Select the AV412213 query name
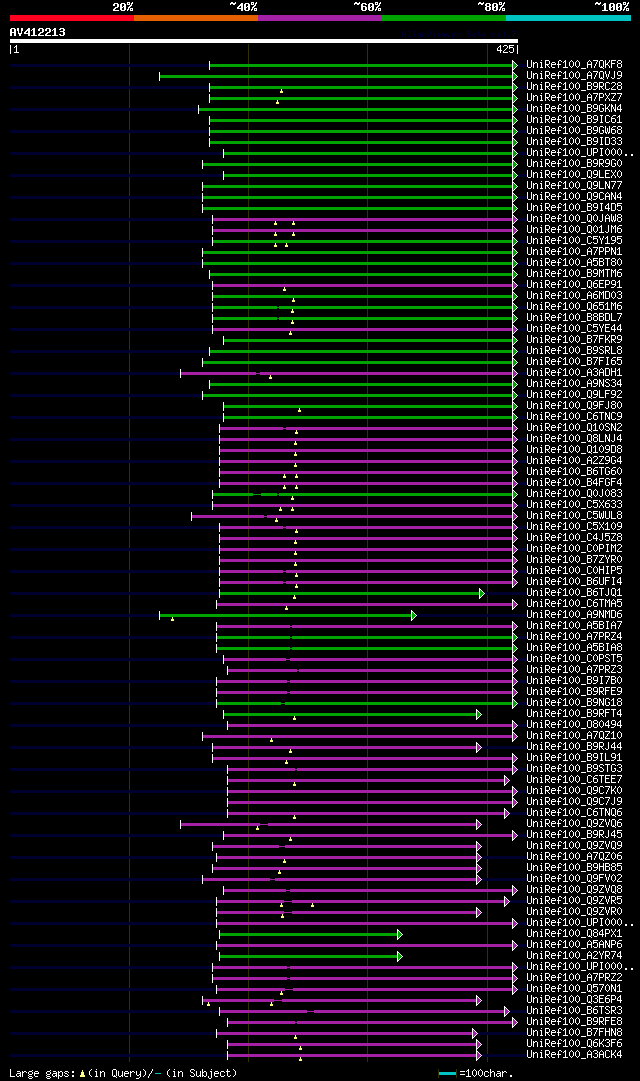This screenshot has width=640, height=1081. pyautogui.click(x=37, y=32)
